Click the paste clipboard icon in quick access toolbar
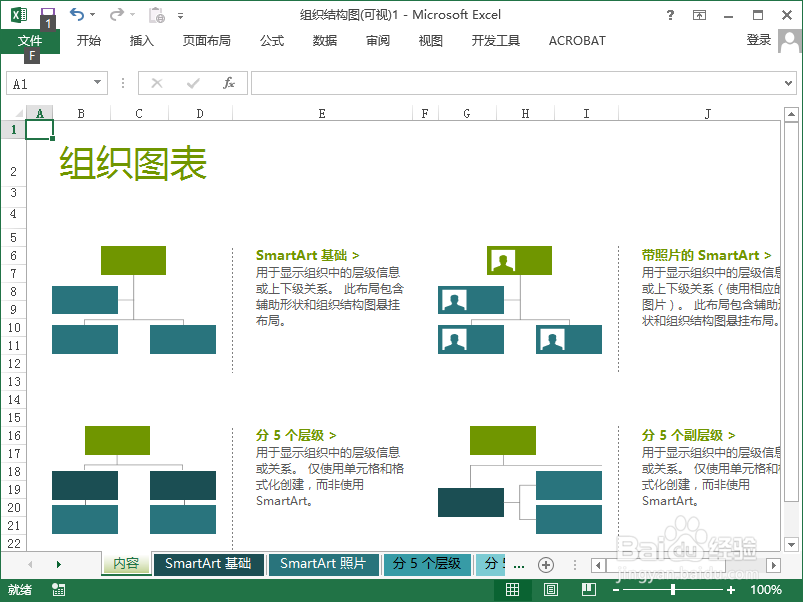Viewport: 803px width, 602px height. click(156, 15)
